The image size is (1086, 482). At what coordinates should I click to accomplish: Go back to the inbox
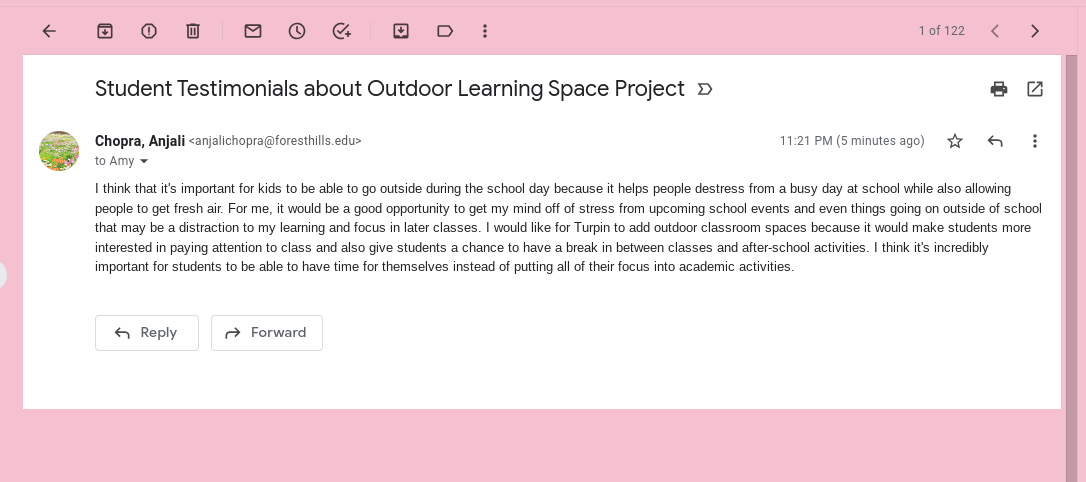[x=49, y=31]
